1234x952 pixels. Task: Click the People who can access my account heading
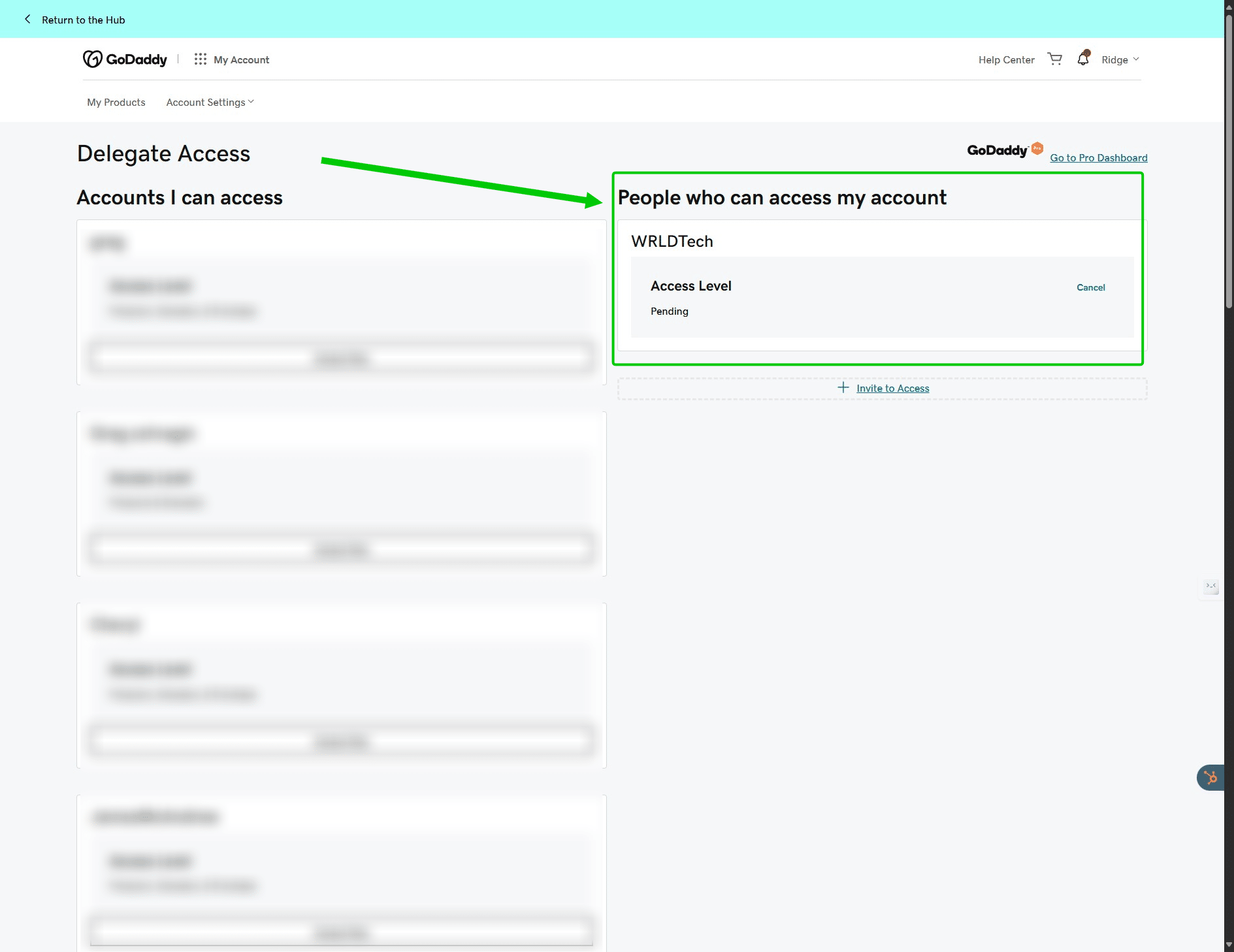(x=781, y=198)
